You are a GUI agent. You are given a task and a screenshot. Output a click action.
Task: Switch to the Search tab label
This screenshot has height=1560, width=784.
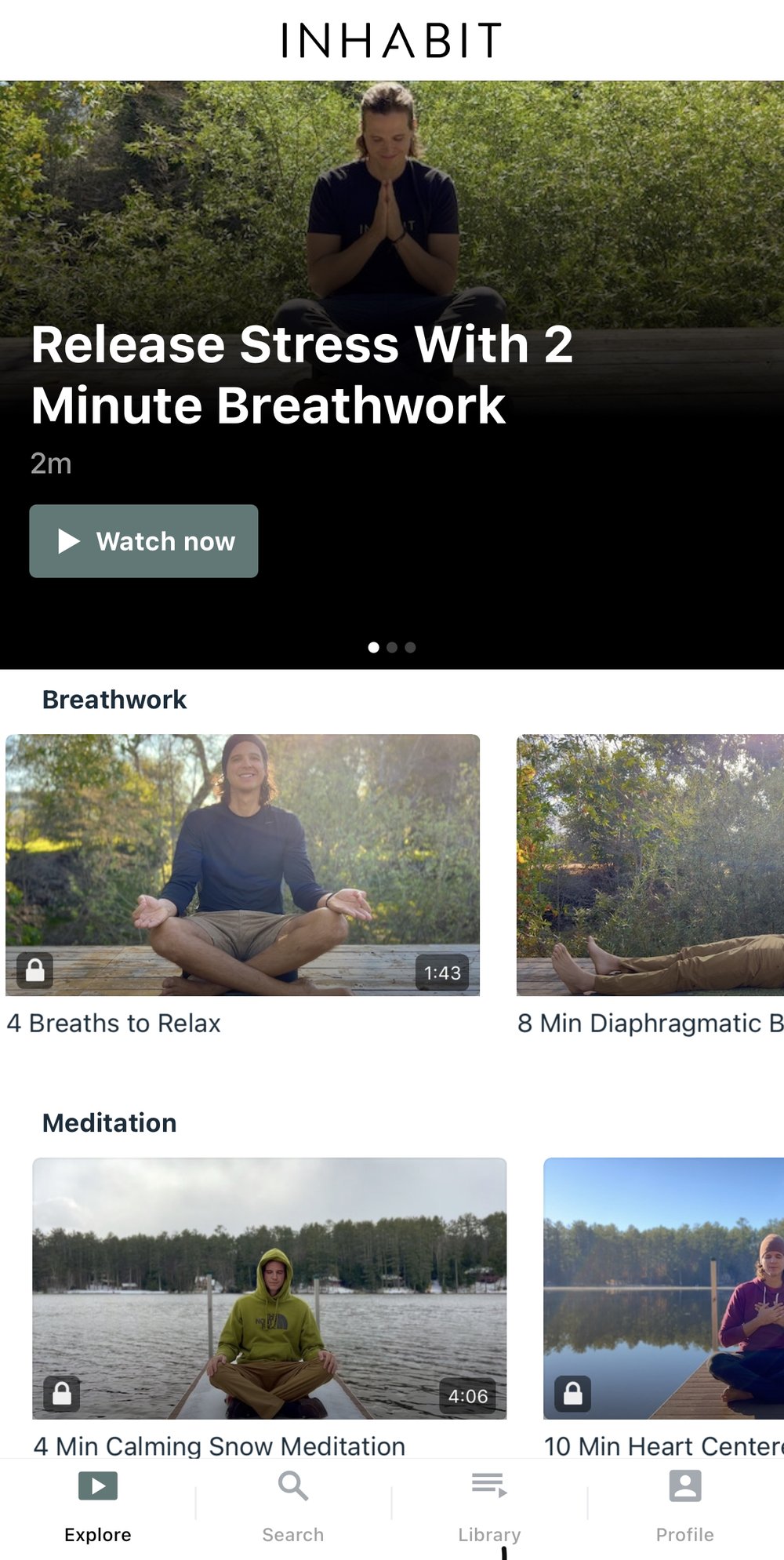click(x=293, y=1535)
